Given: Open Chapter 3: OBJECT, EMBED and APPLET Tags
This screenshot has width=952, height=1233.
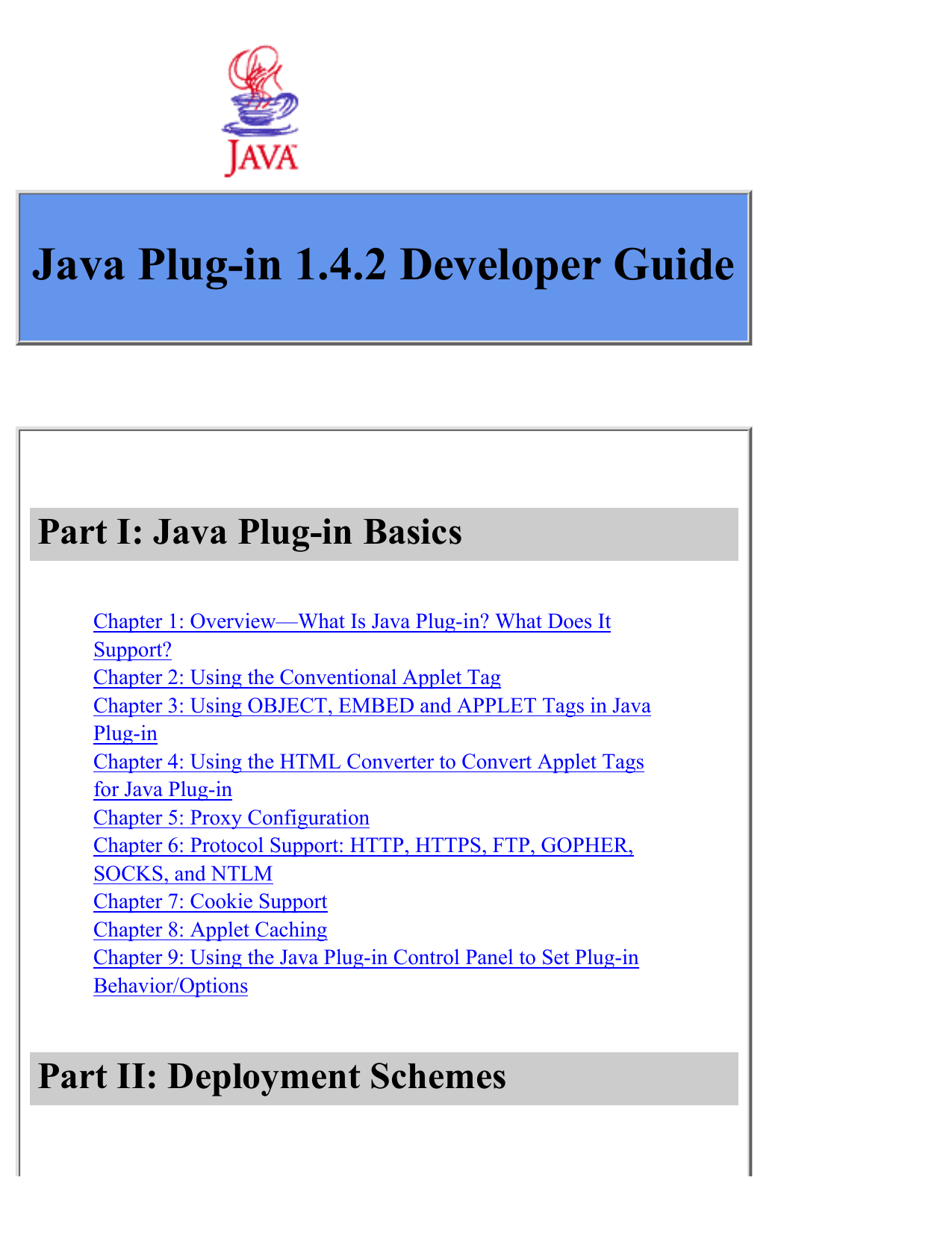Looking at the screenshot, I should pos(372,719).
